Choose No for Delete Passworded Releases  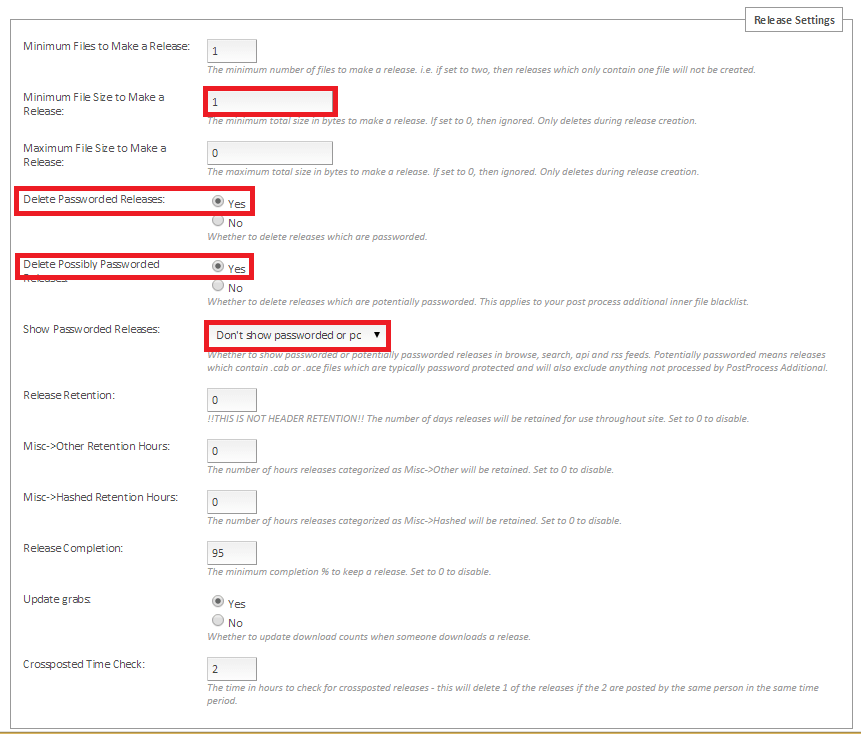218,221
